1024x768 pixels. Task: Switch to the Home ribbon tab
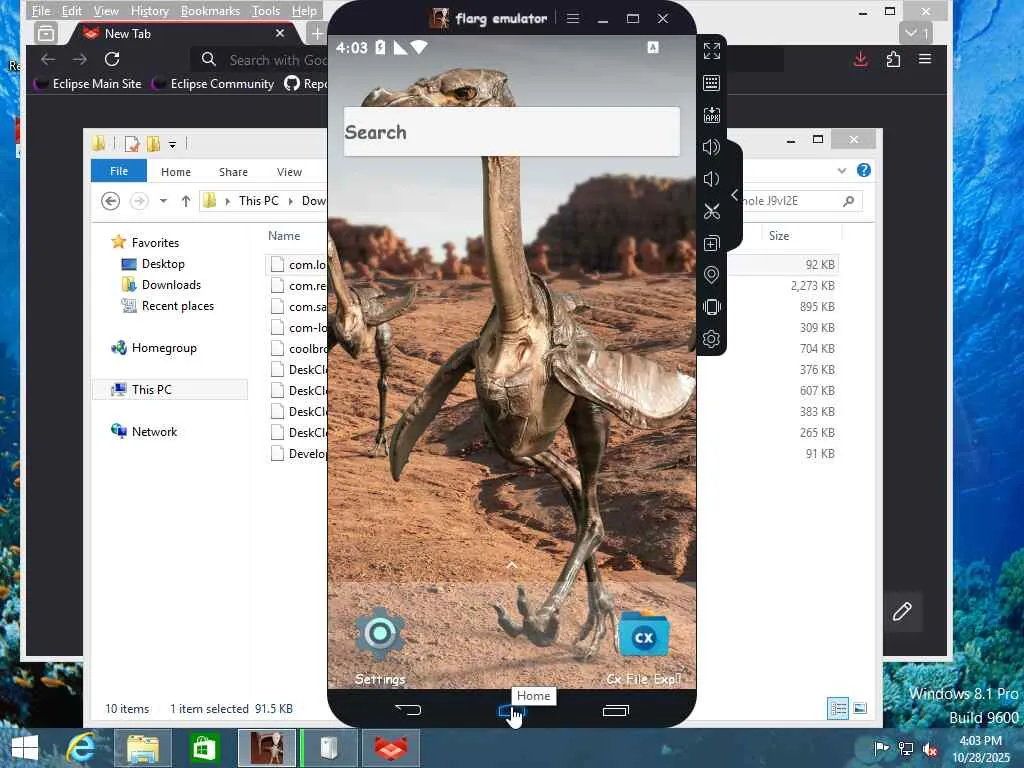pos(176,172)
